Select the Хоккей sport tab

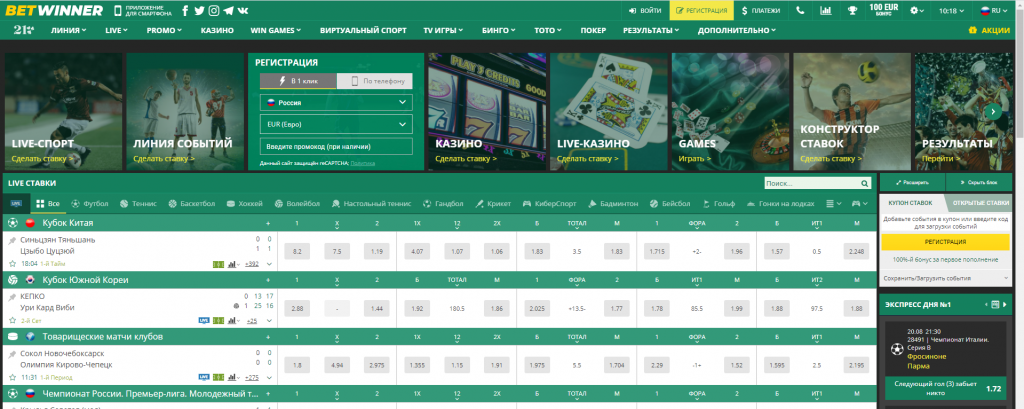pos(245,204)
